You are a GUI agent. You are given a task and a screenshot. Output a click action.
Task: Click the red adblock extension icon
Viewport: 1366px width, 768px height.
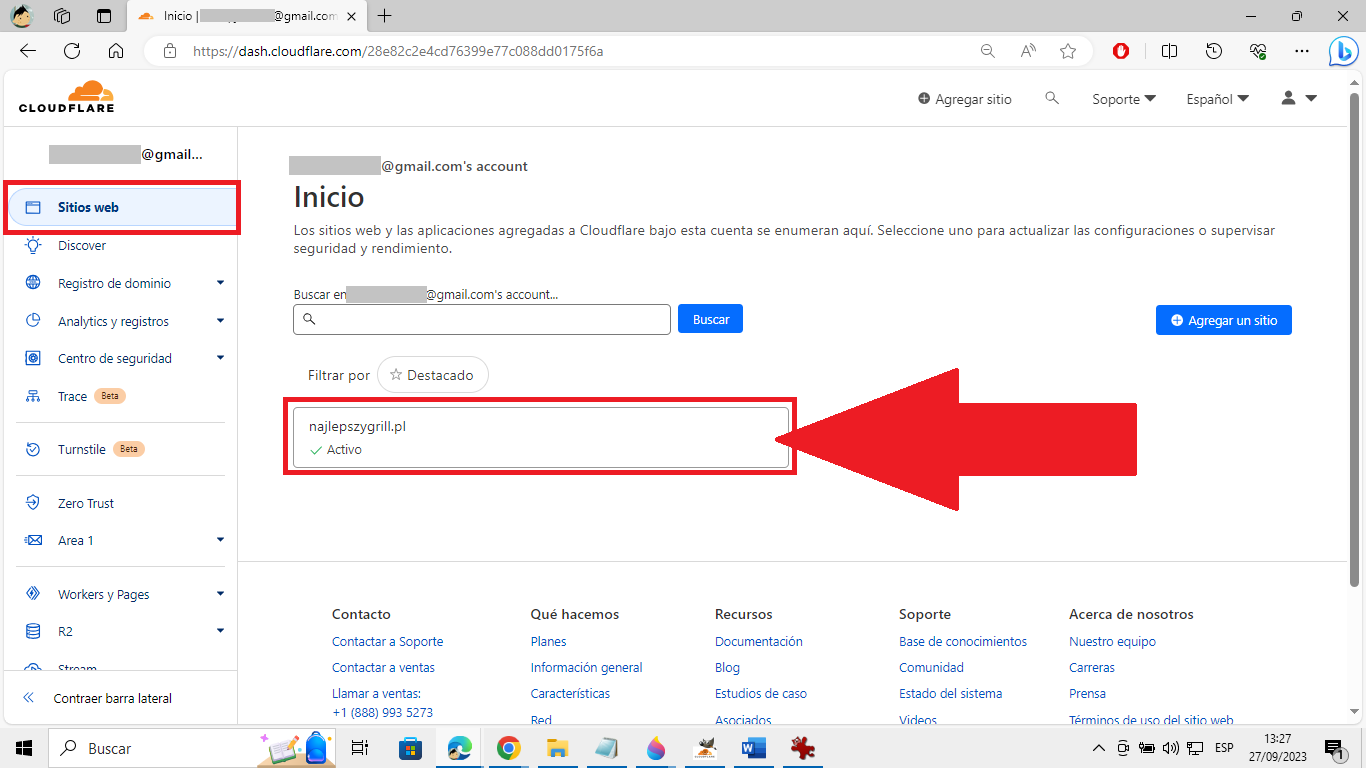coord(1122,51)
